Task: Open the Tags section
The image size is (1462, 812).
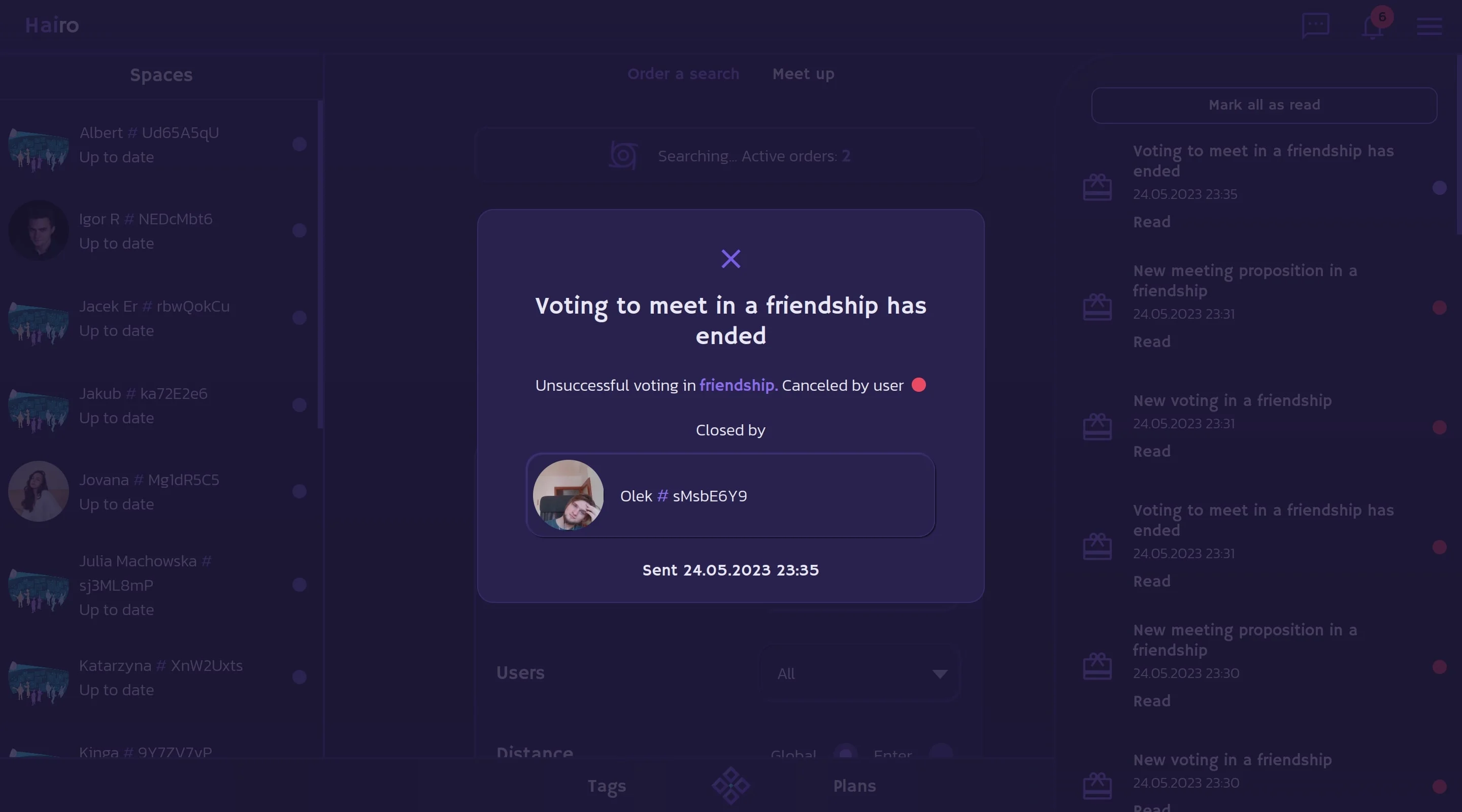Action: click(606, 787)
